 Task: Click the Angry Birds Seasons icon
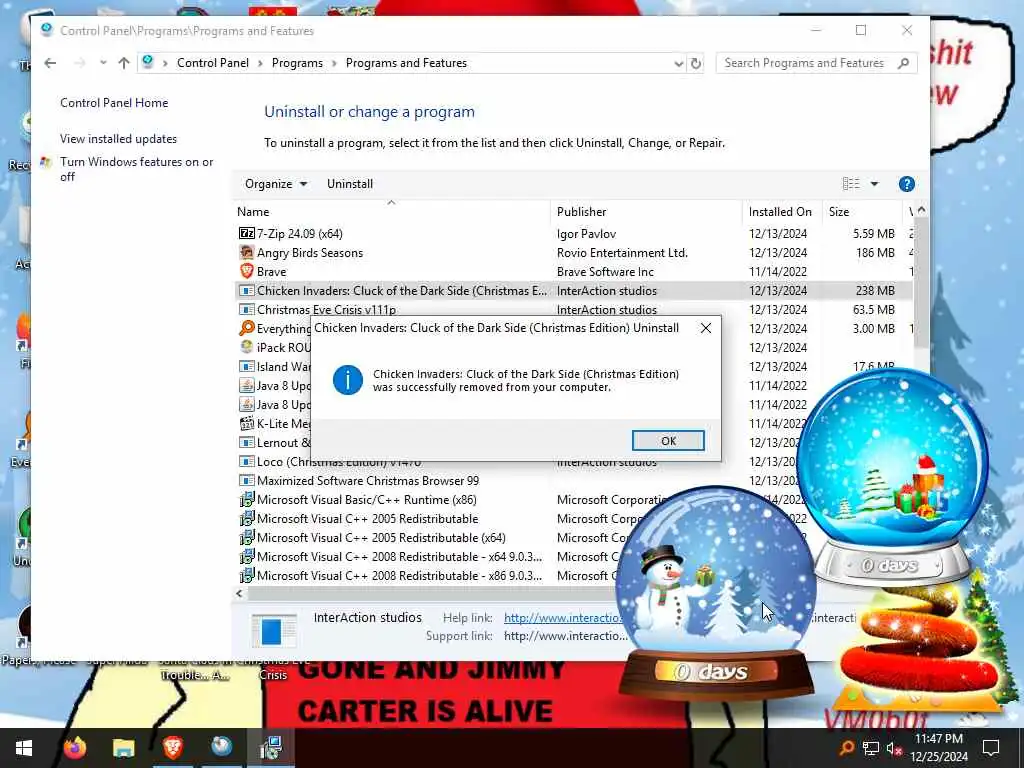point(246,252)
